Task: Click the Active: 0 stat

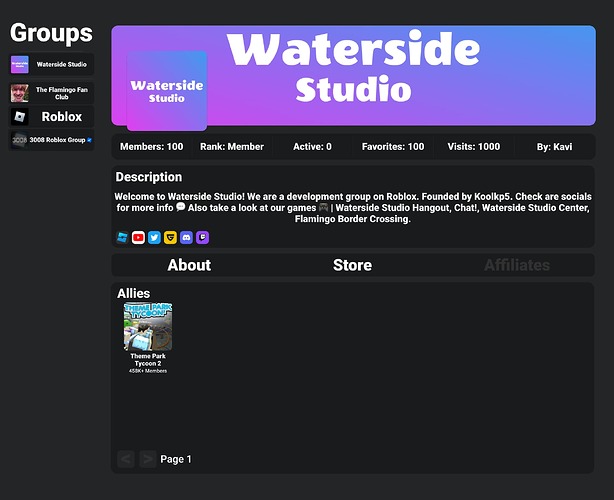Action: [x=312, y=147]
